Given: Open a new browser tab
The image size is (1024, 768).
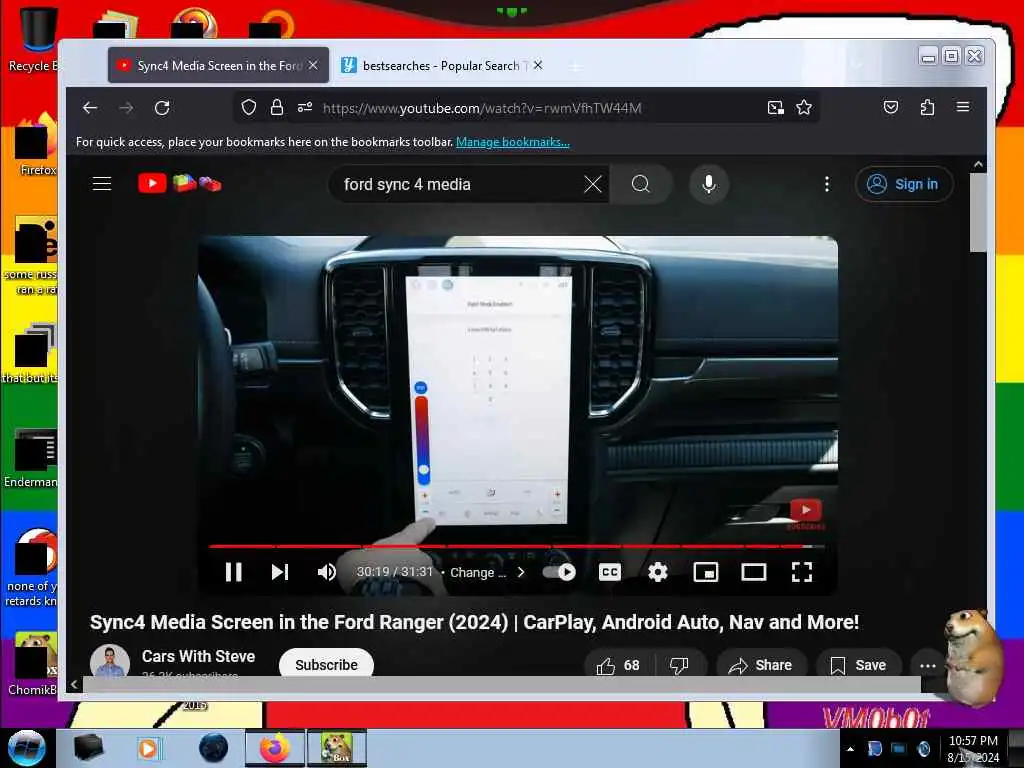Looking at the screenshot, I should point(575,67).
